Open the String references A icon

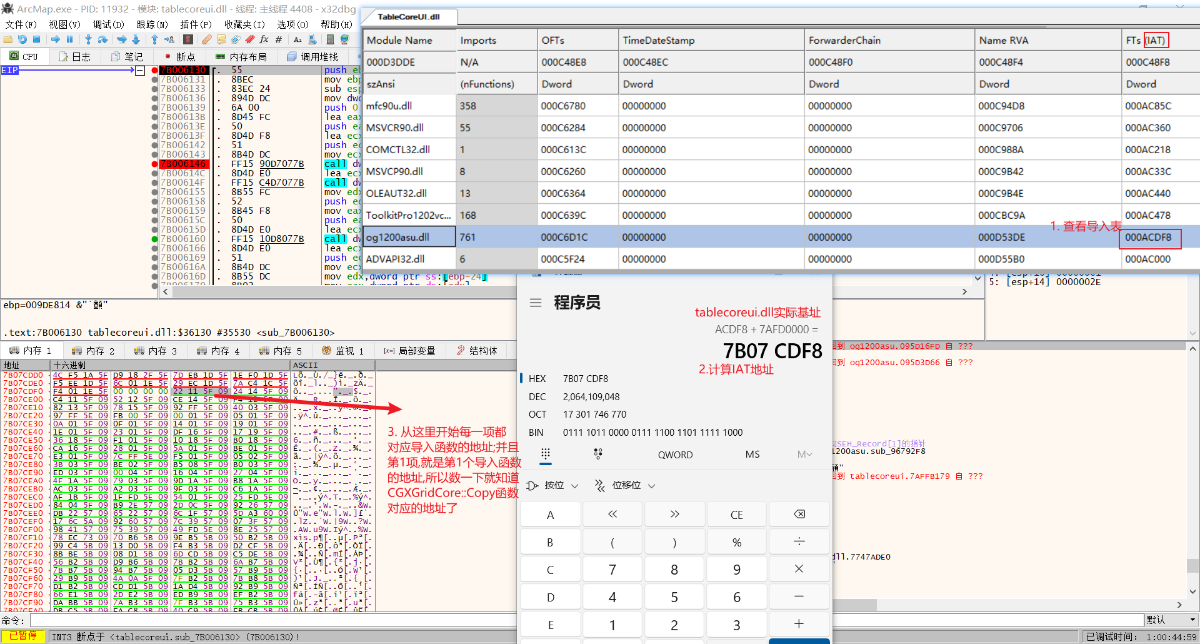[x=297, y=40]
